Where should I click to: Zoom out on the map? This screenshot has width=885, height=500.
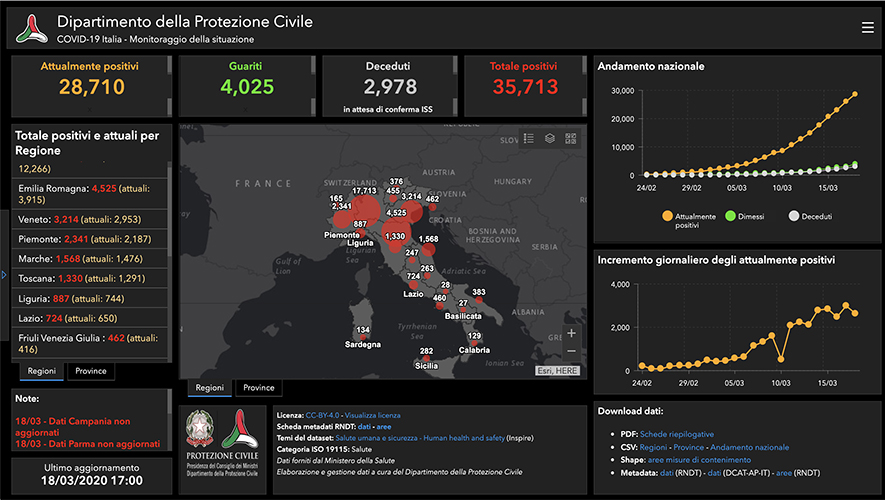click(571, 351)
